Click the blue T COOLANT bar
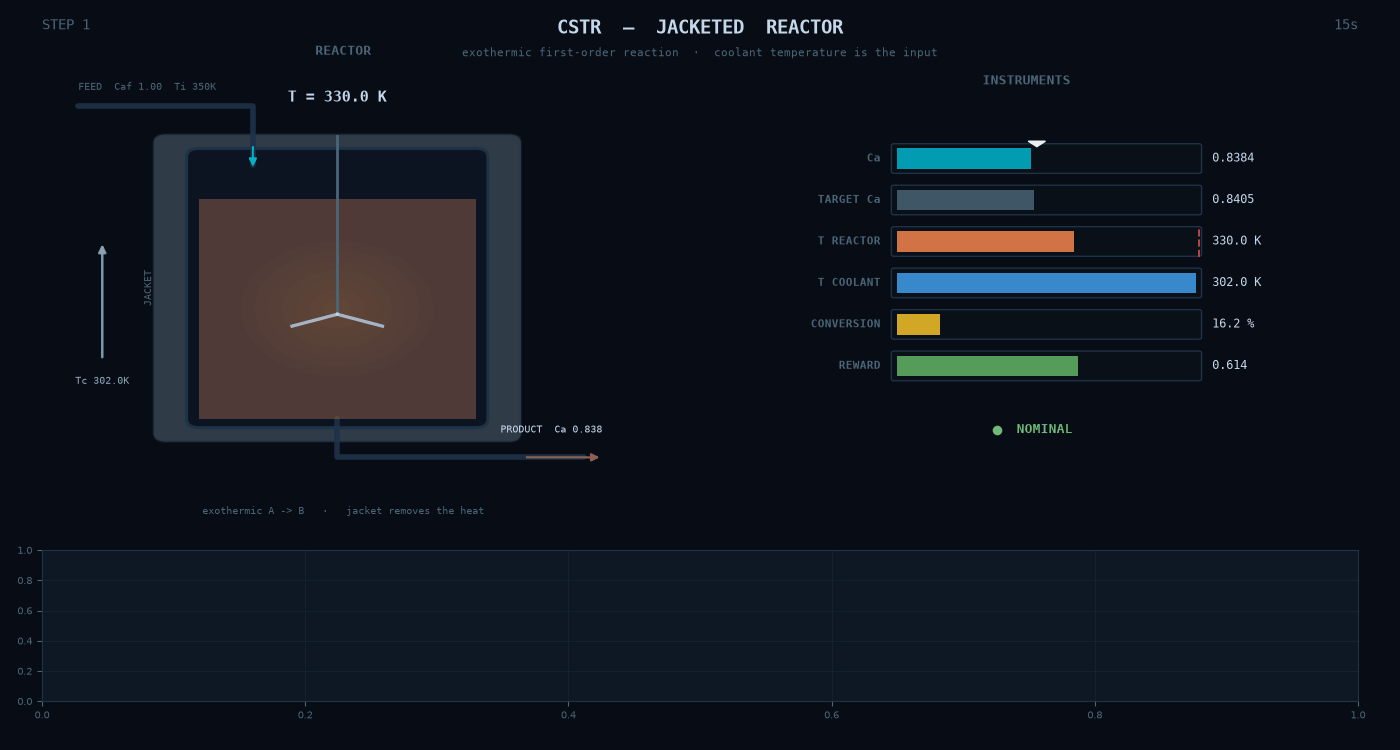 pos(1046,283)
